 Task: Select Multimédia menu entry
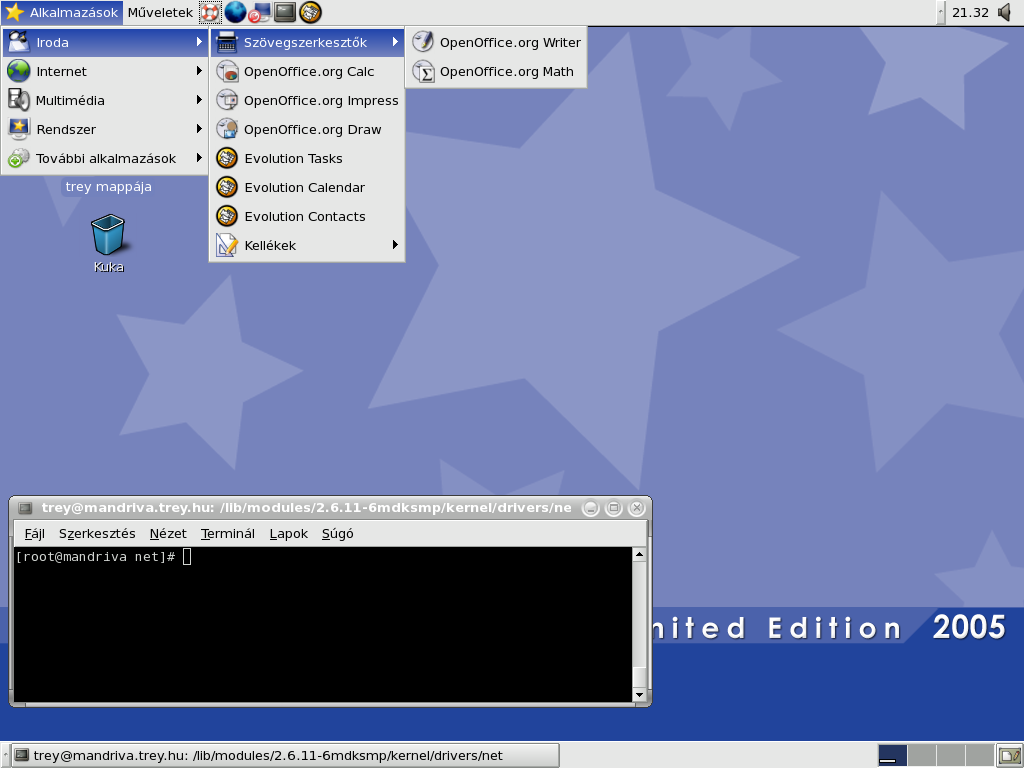click(x=105, y=101)
